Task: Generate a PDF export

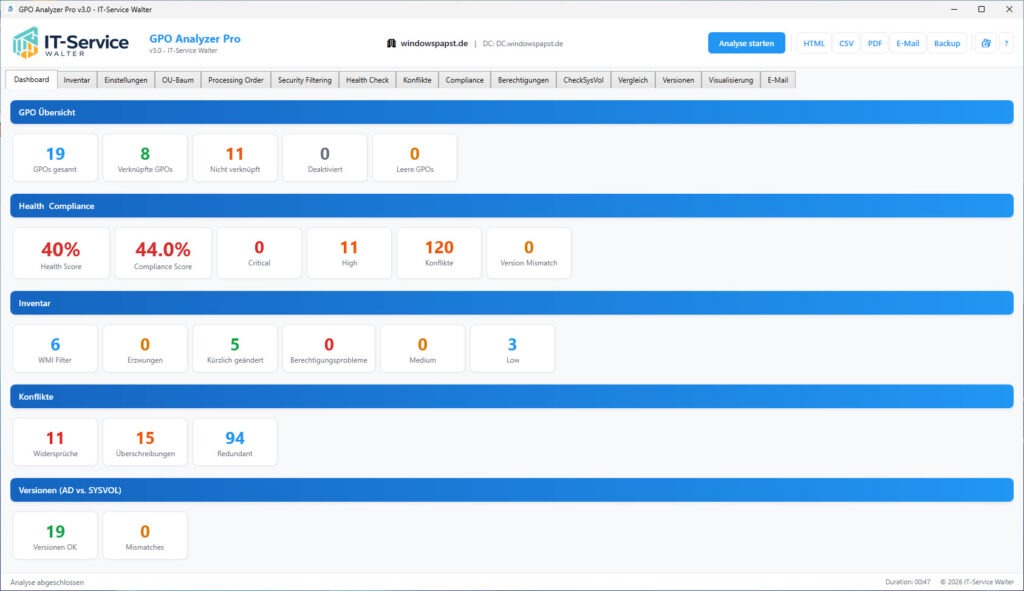Action: point(874,43)
